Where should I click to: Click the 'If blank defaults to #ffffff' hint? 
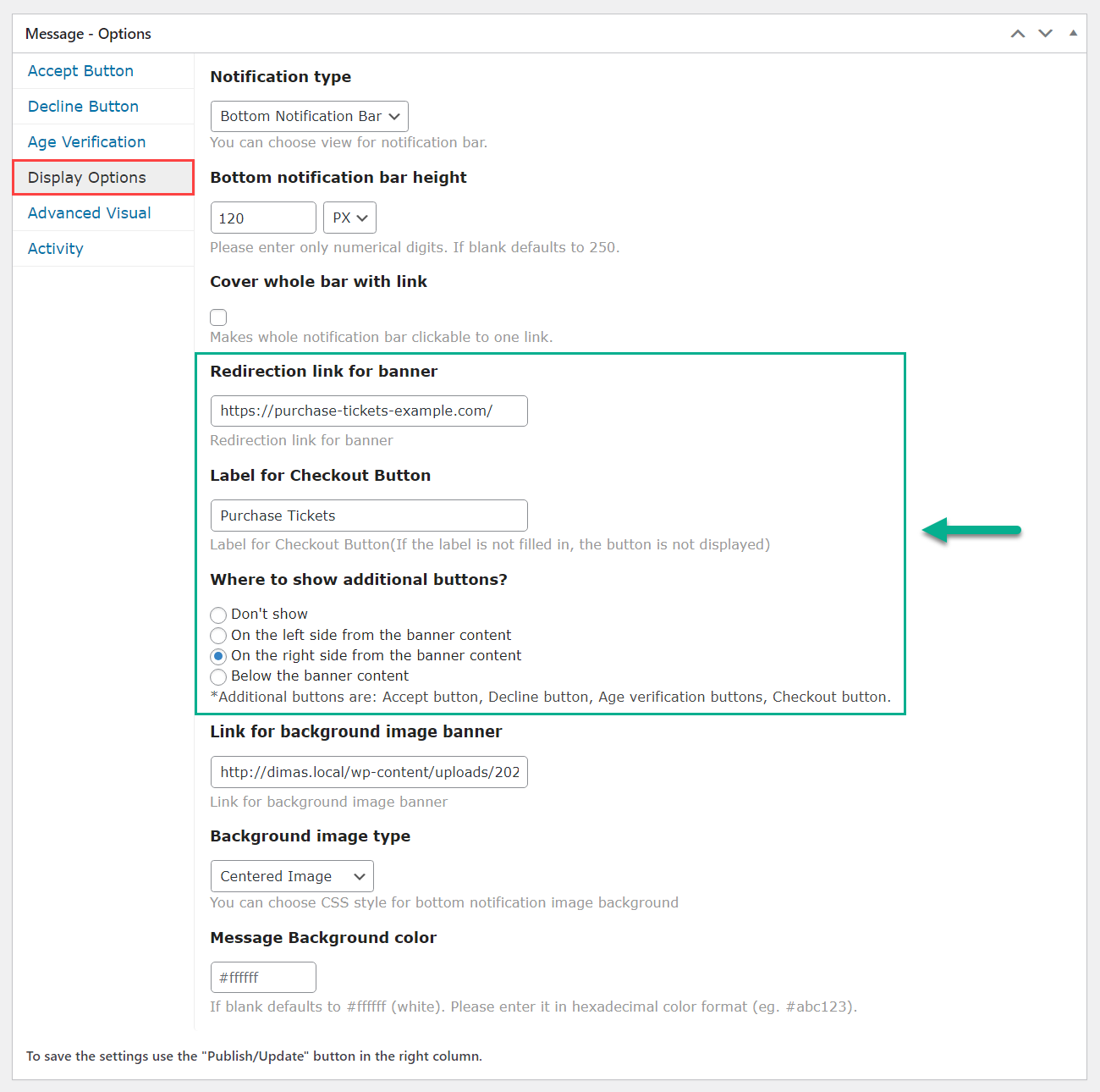[x=534, y=1007]
